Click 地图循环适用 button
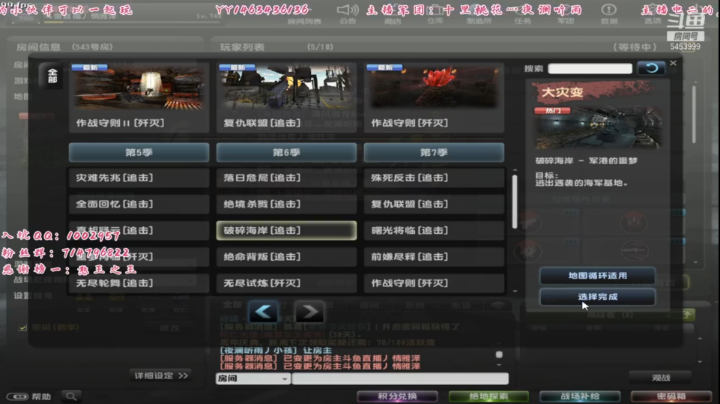The image size is (720, 404). tap(597, 275)
